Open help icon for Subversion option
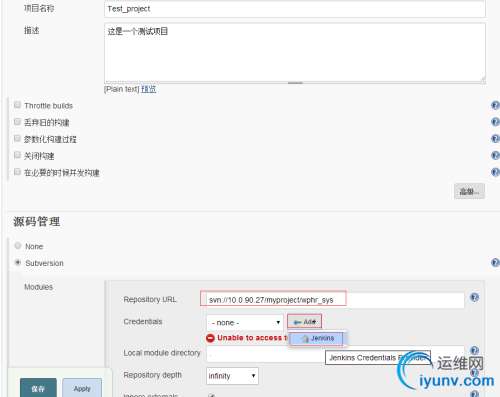Viewport: 500px width, 397px height. (x=495, y=263)
